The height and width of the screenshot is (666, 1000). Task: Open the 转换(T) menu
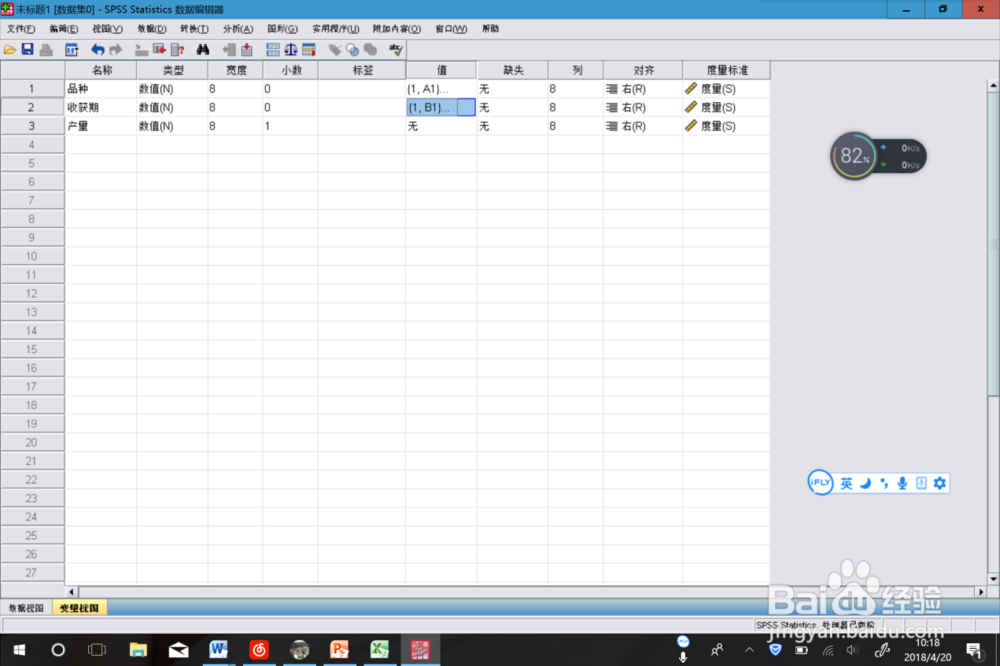[195, 29]
